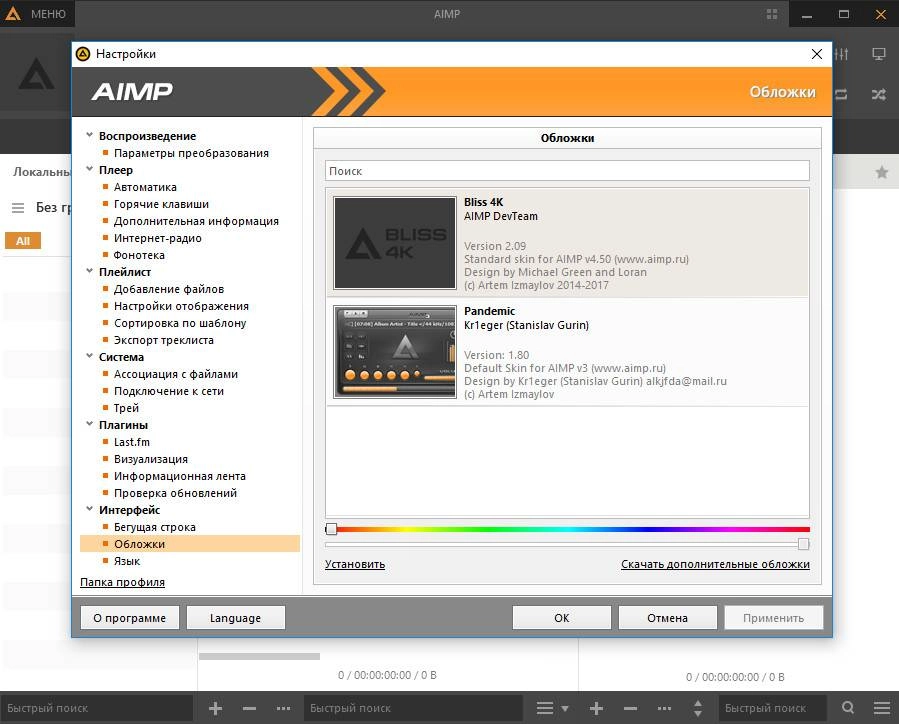Select Экспорт треклиста item

click(163, 340)
